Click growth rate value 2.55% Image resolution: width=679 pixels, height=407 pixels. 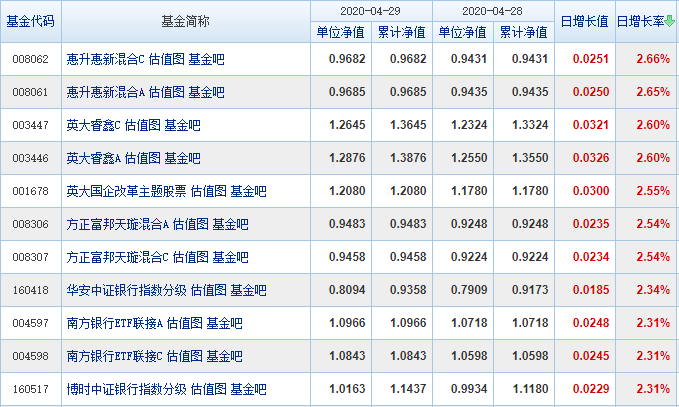(x=653, y=191)
